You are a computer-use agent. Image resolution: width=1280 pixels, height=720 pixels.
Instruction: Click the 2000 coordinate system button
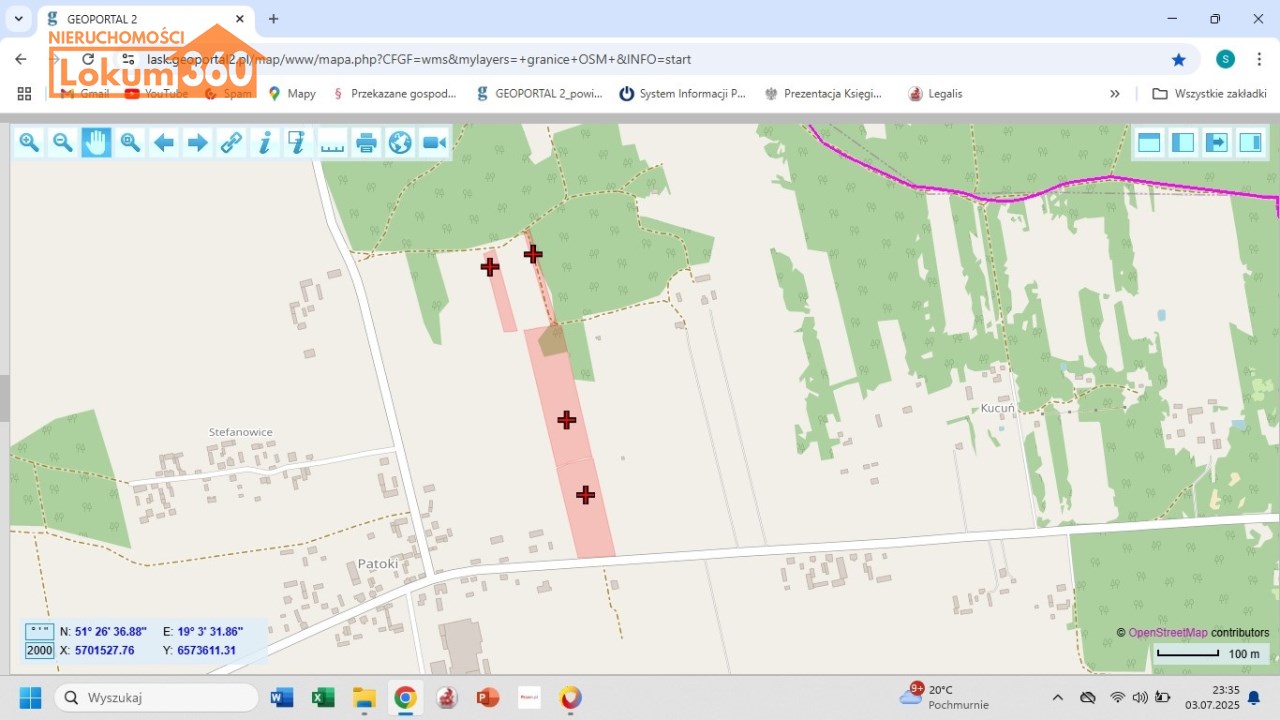click(x=40, y=650)
